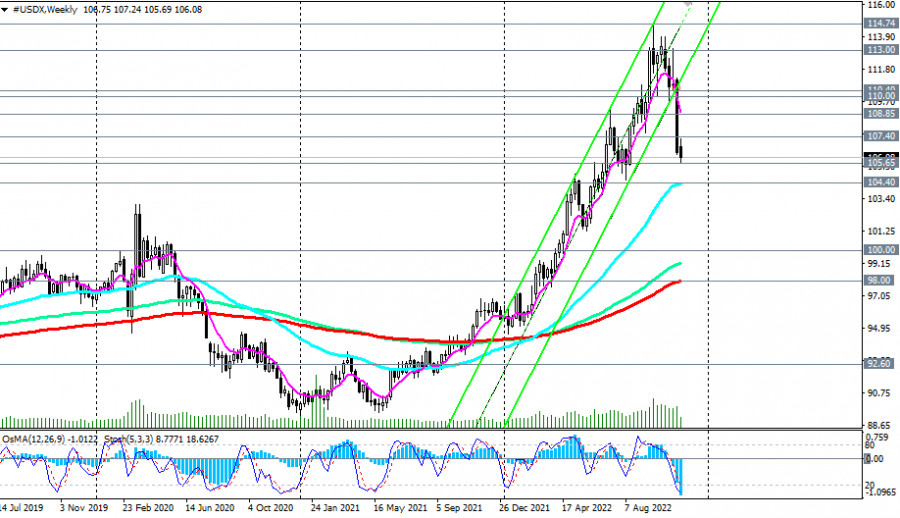The image size is (900, 518).
Task: Click the 14 Jul 2019 date label
Action: 22,508
